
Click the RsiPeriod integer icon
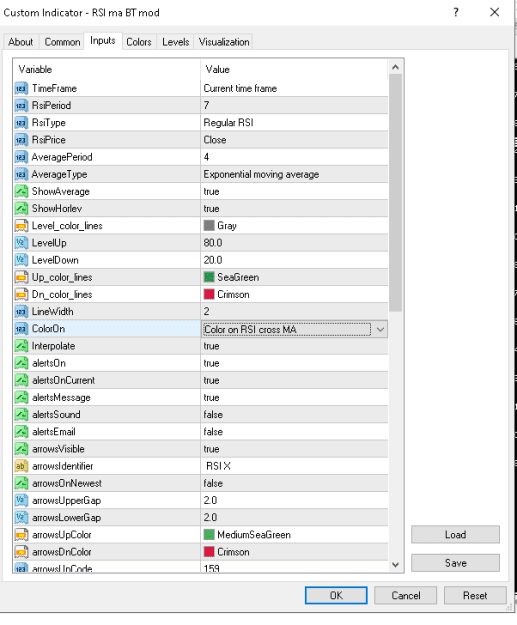pyautogui.click(x=22, y=106)
